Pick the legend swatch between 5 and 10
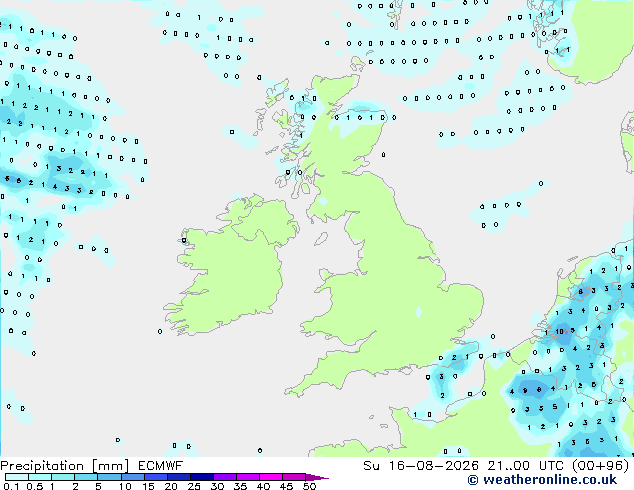This screenshot has width=634, height=490. pyautogui.click(x=110, y=477)
